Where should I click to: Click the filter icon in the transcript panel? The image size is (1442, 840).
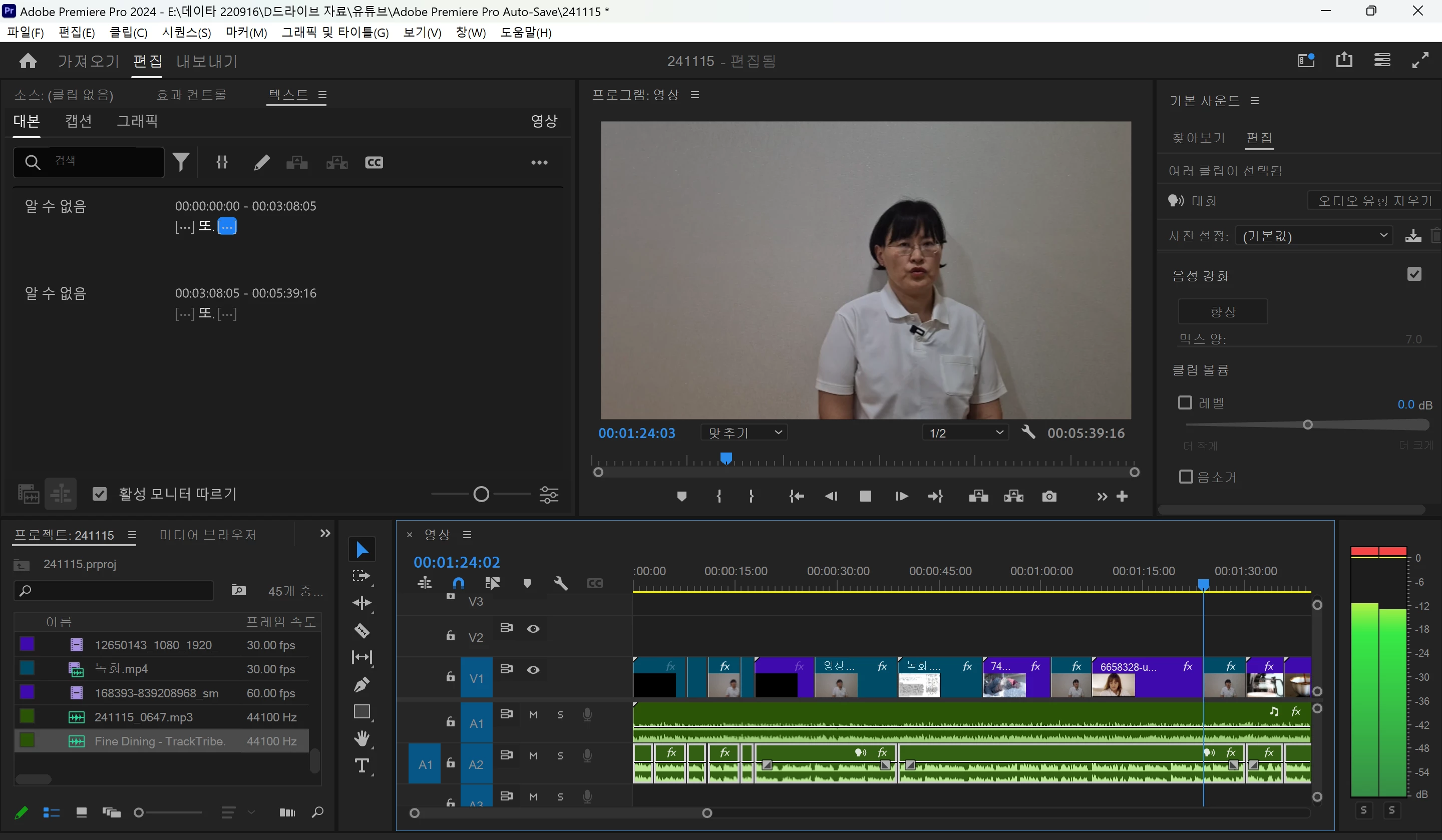(181, 163)
